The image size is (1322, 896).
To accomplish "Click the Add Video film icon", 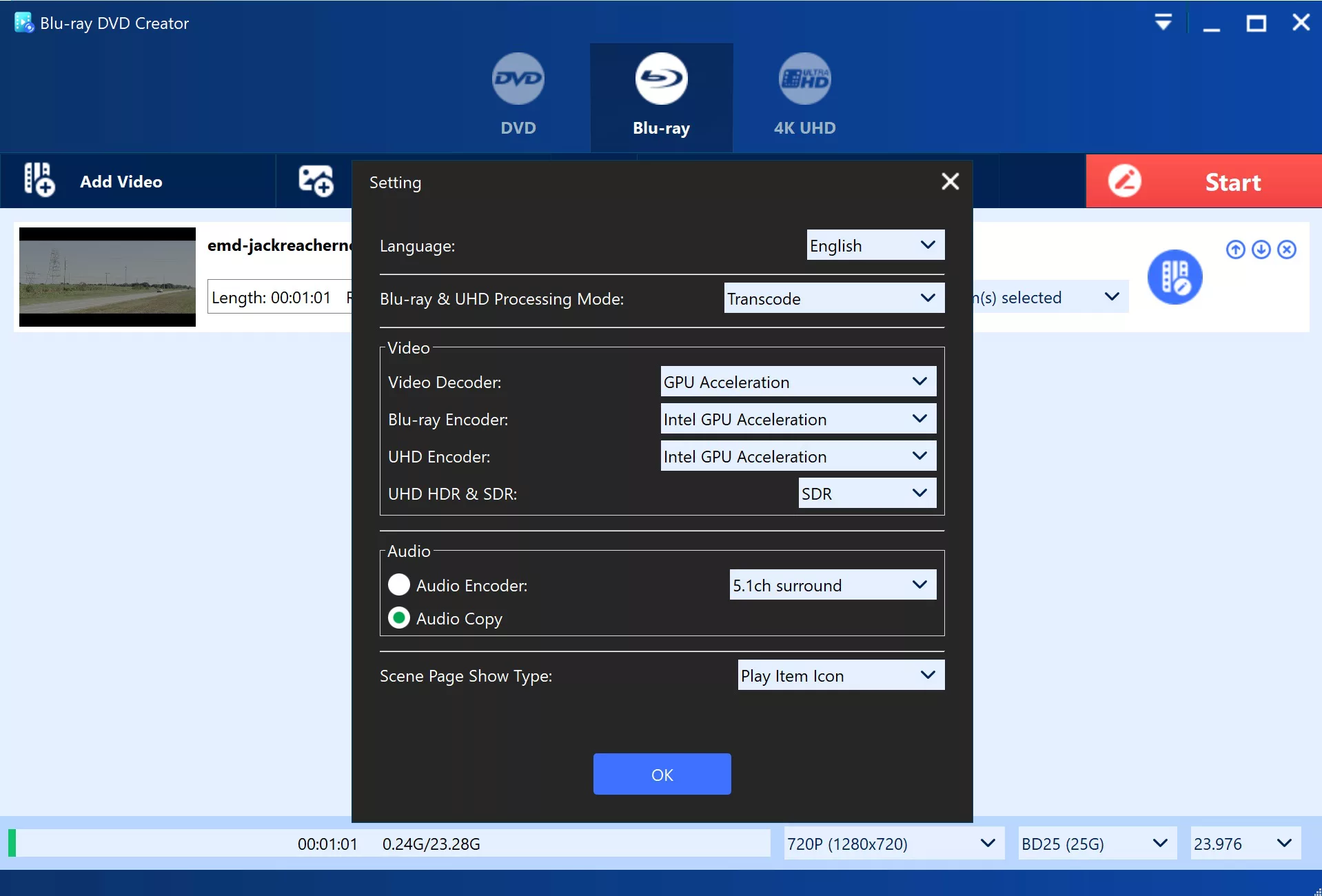I will pyautogui.click(x=39, y=181).
